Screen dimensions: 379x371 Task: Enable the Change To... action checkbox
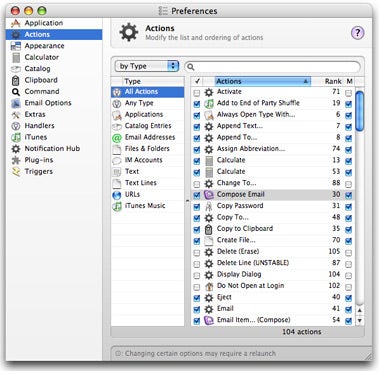(197, 184)
